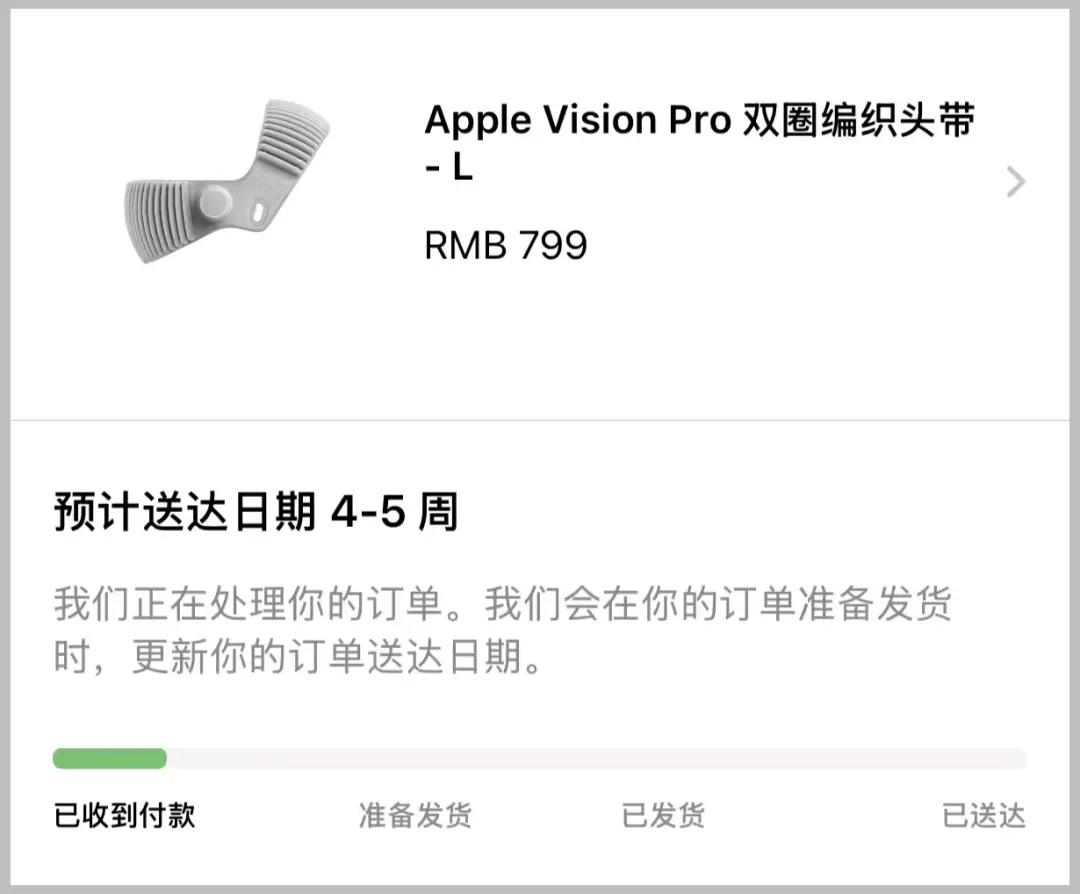Open the product details chevron arrow

pyautogui.click(x=1015, y=182)
